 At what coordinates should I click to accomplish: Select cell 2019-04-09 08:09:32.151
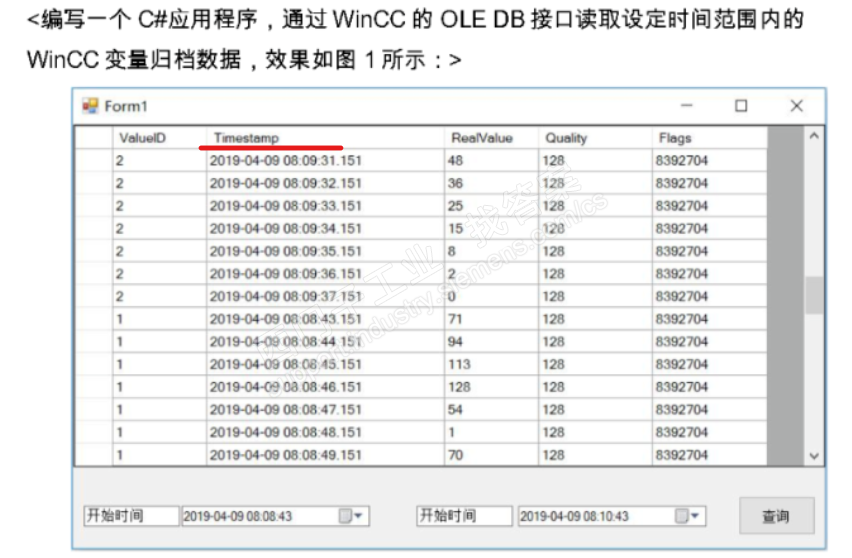(325, 184)
